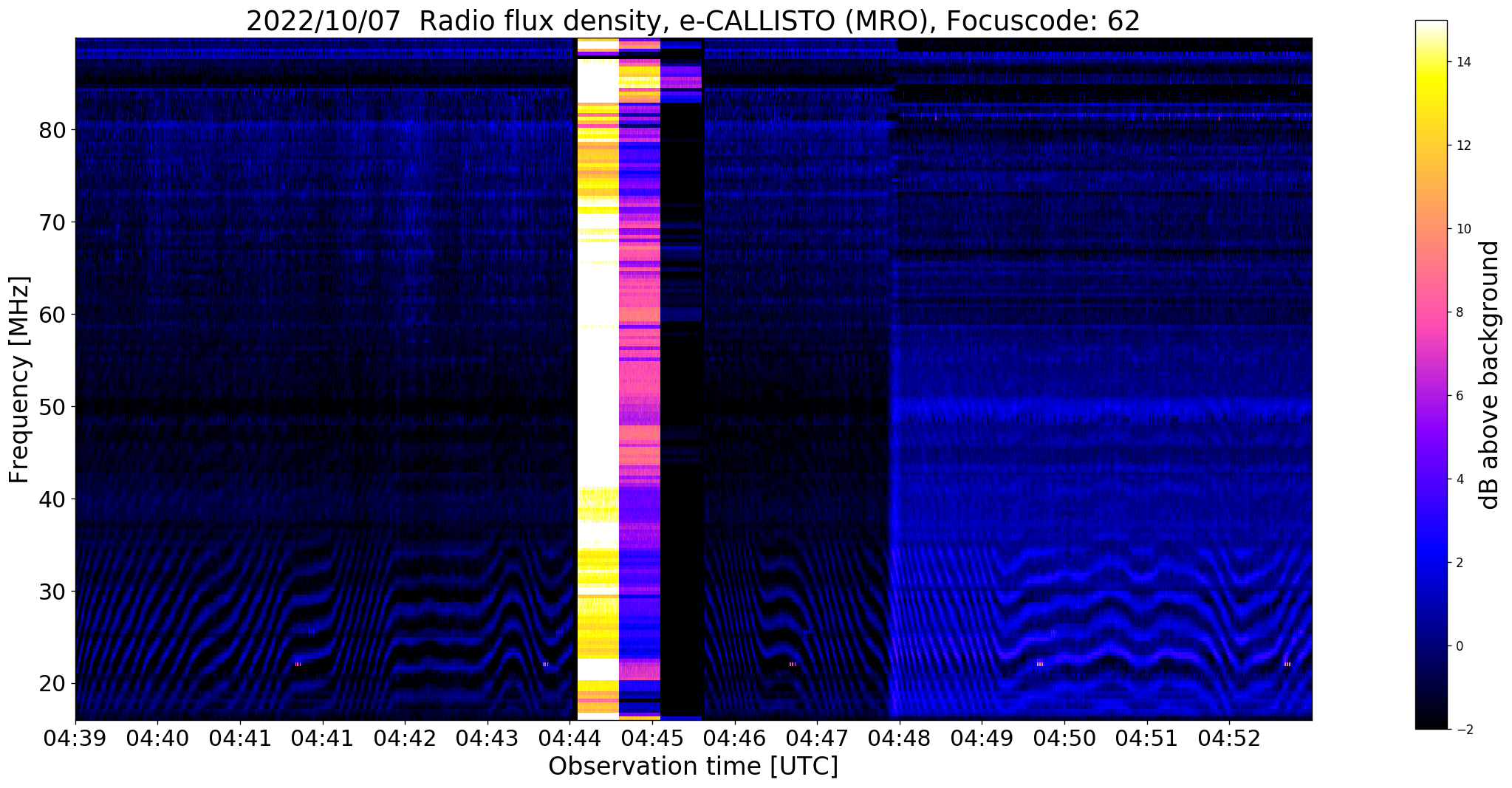Click the 04:42 time tick label

pos(405,739)
